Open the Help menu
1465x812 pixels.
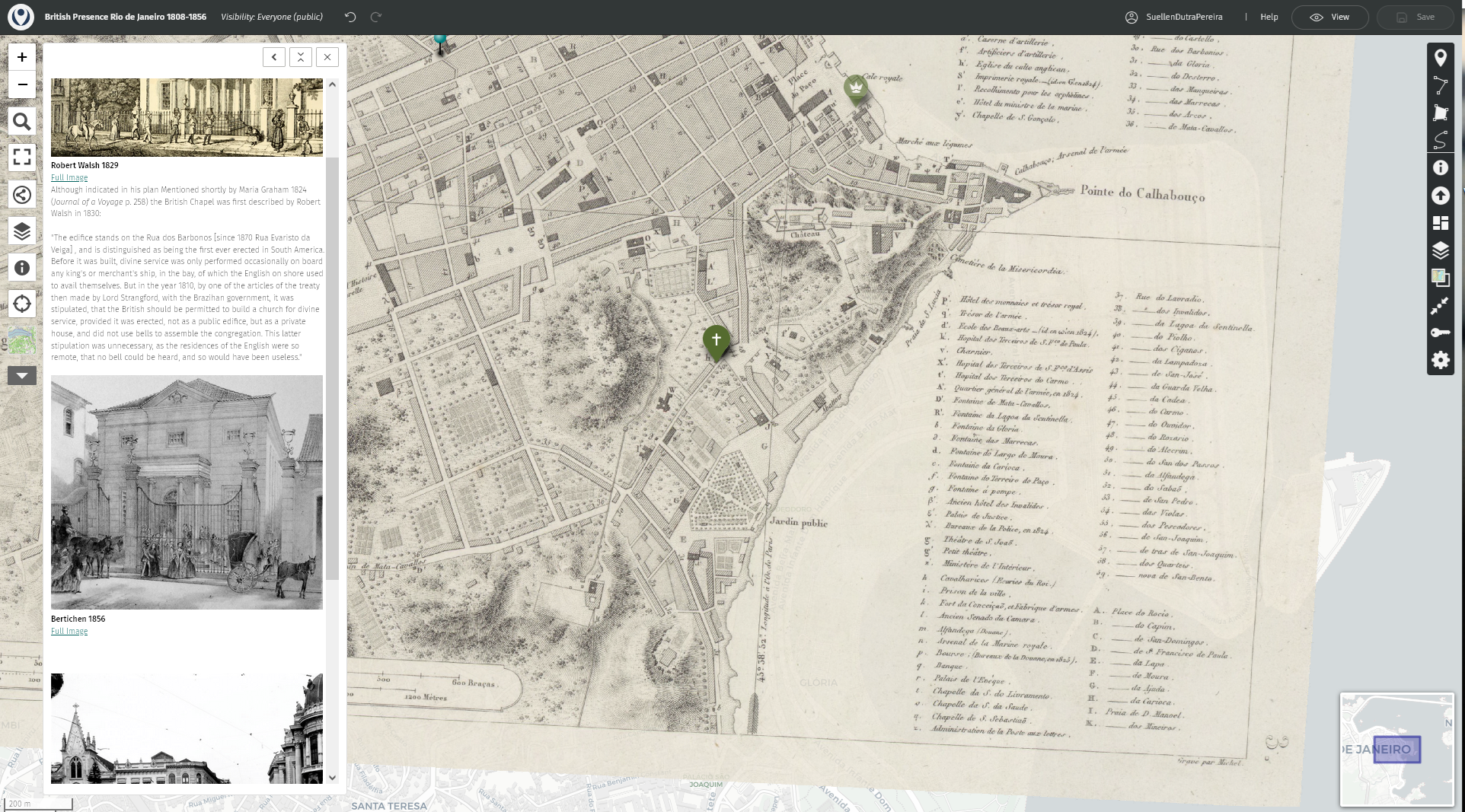pyautogui.click(x=1269, y=17)
